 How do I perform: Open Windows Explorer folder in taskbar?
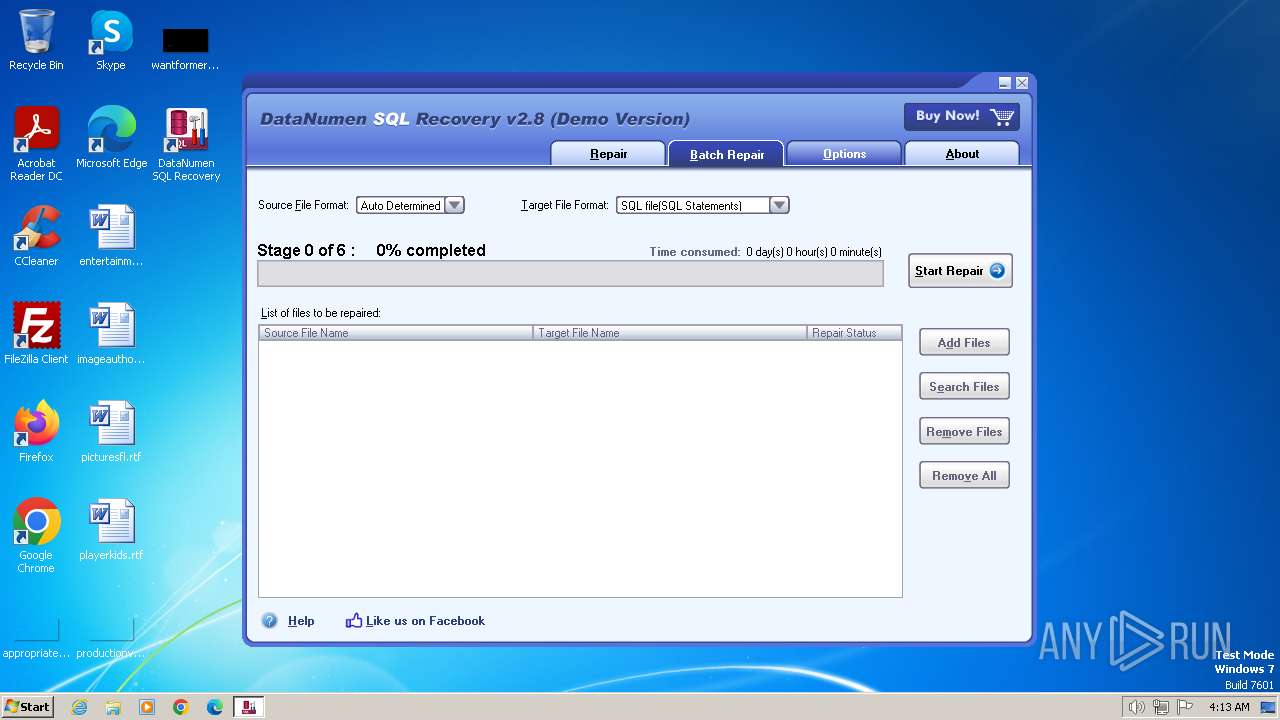click(113, 707)
